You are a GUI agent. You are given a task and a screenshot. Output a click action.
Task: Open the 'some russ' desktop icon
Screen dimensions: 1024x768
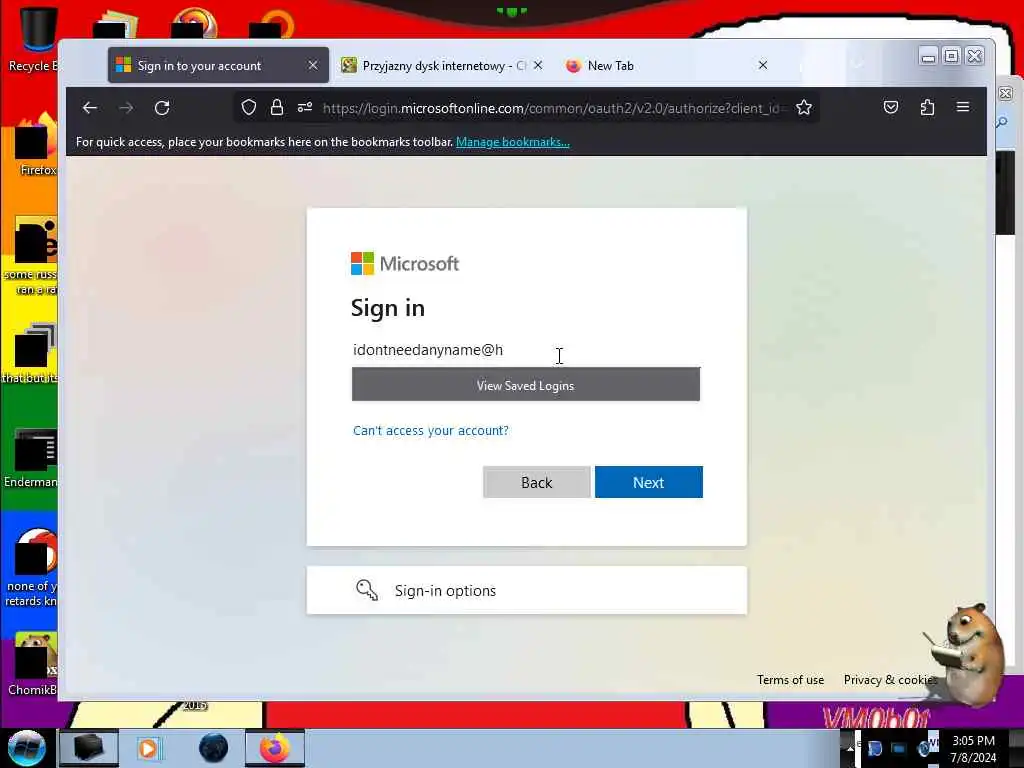pyautogui.click(x=31, y=256)
